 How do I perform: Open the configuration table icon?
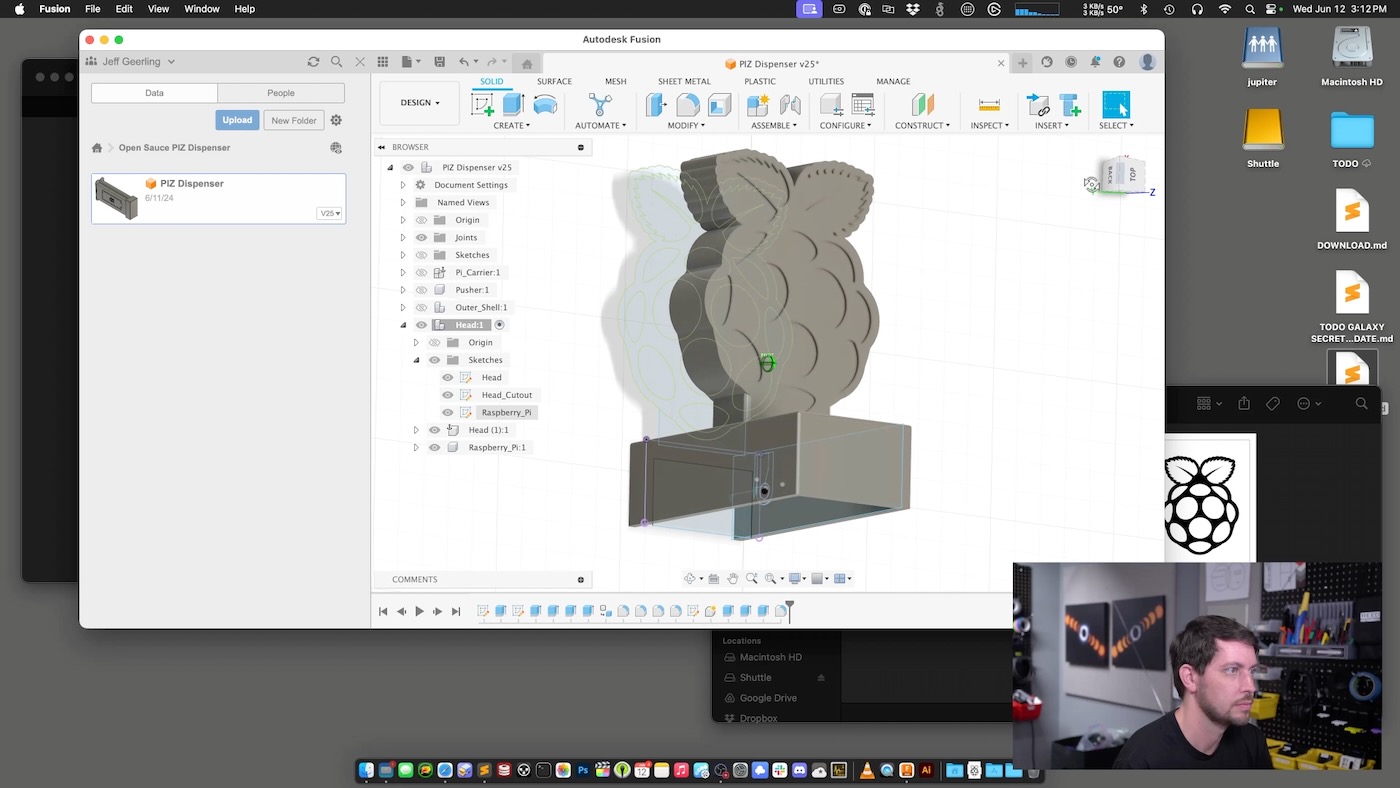(863, 104)
